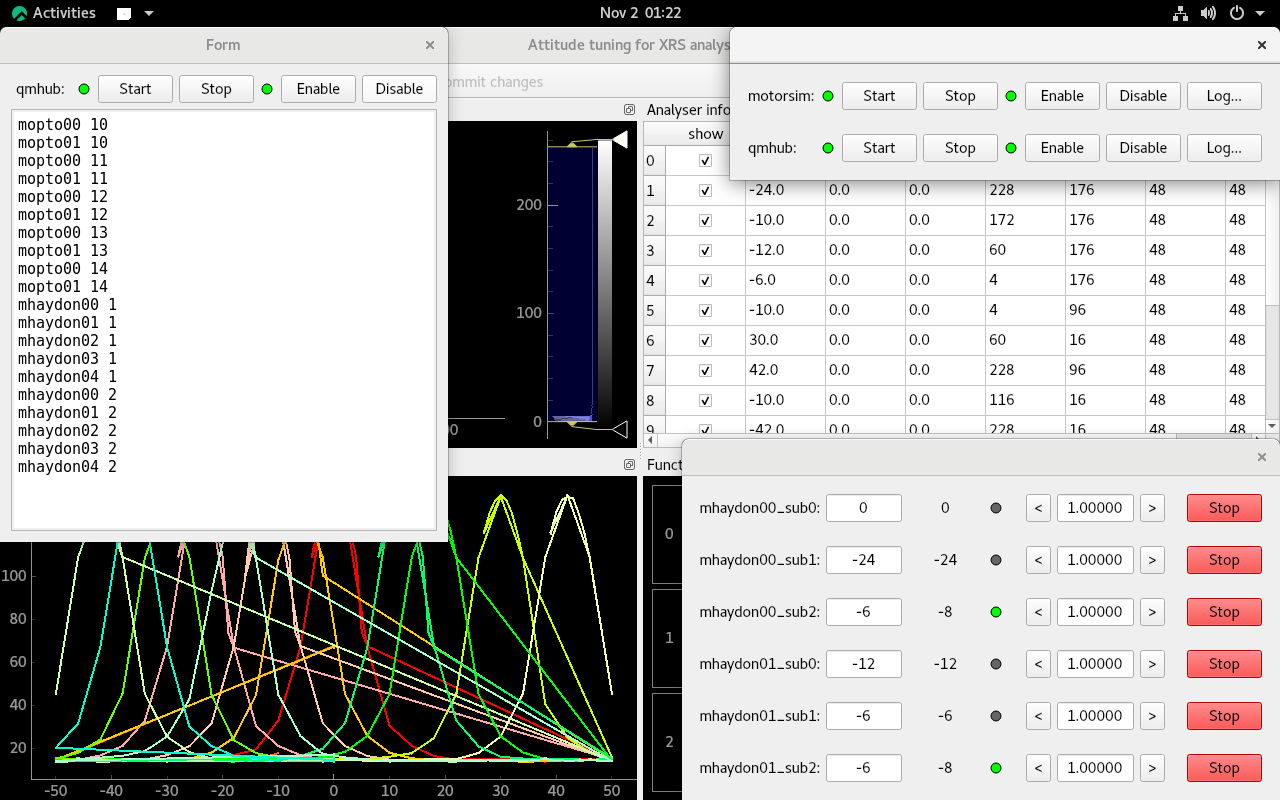Click the network status icon in top bar
1280x800 pixels.
[x=1180, y=13]
